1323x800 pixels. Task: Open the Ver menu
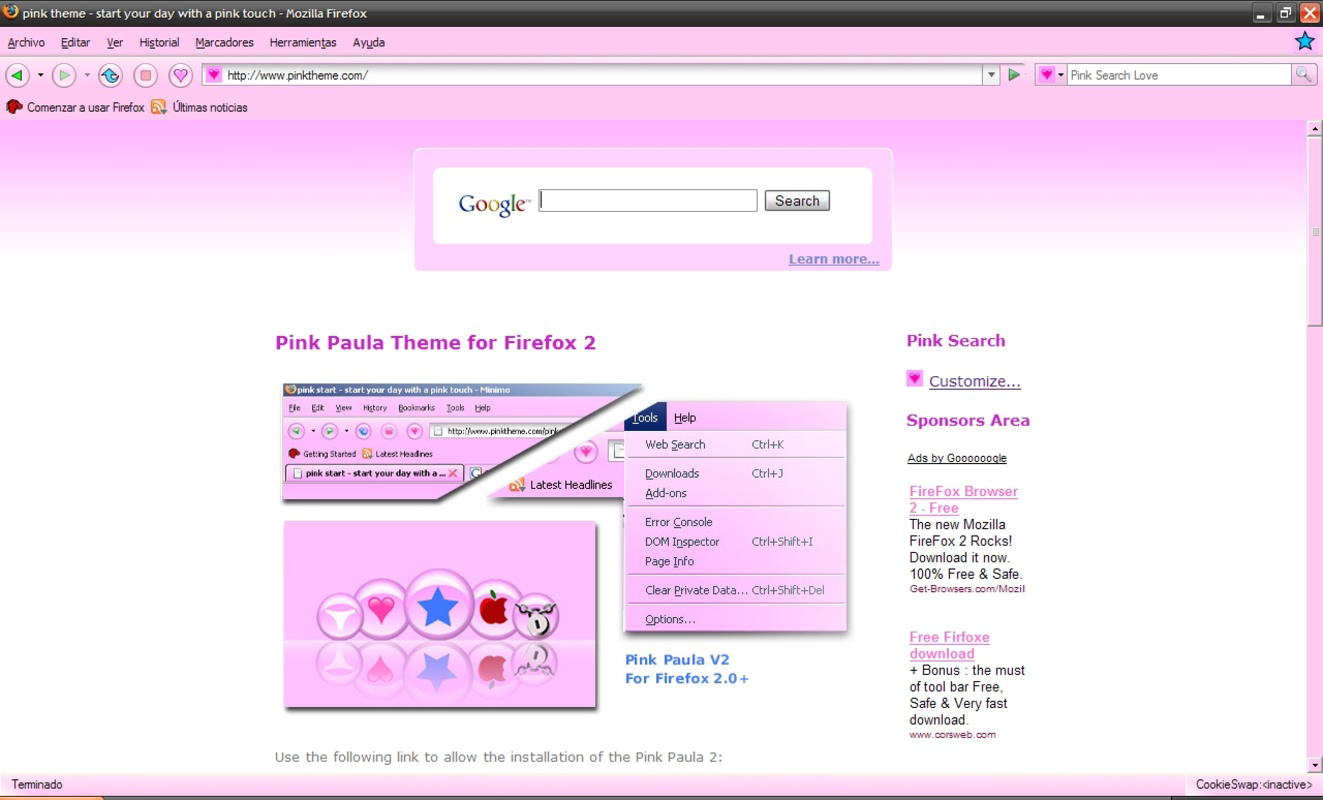click(115, 42)
